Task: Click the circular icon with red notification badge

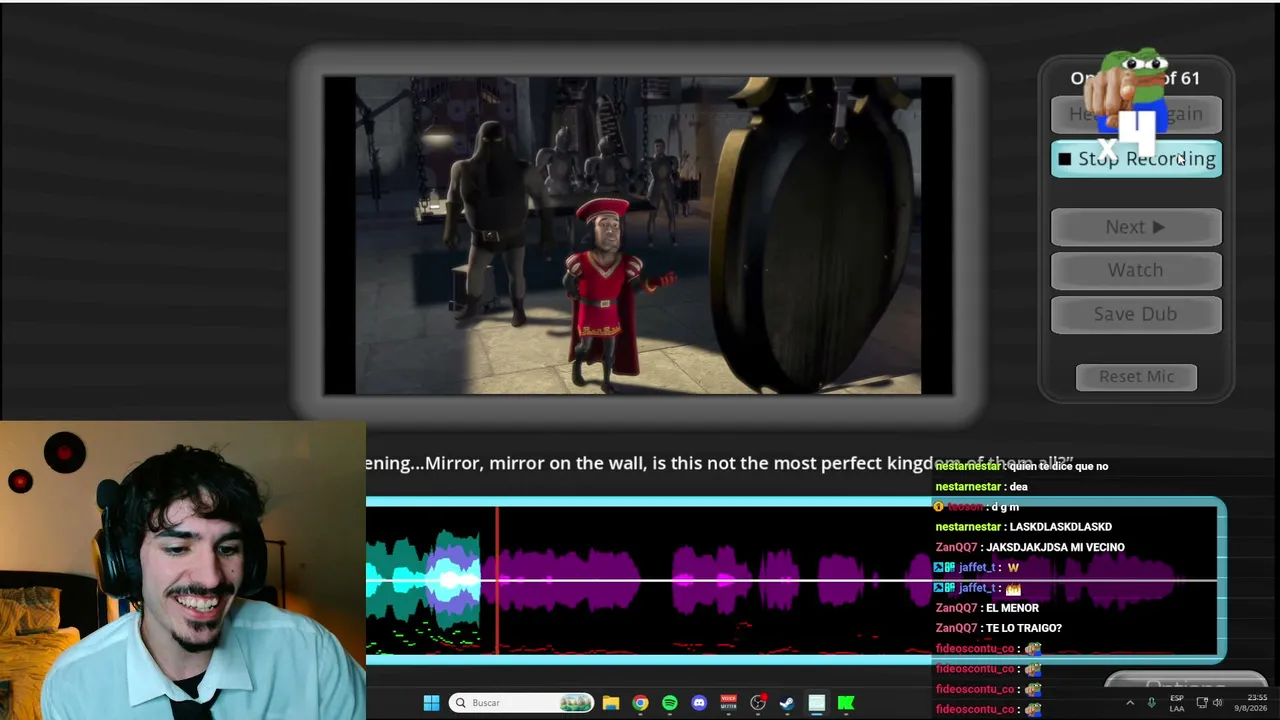Action: (758, 703)
